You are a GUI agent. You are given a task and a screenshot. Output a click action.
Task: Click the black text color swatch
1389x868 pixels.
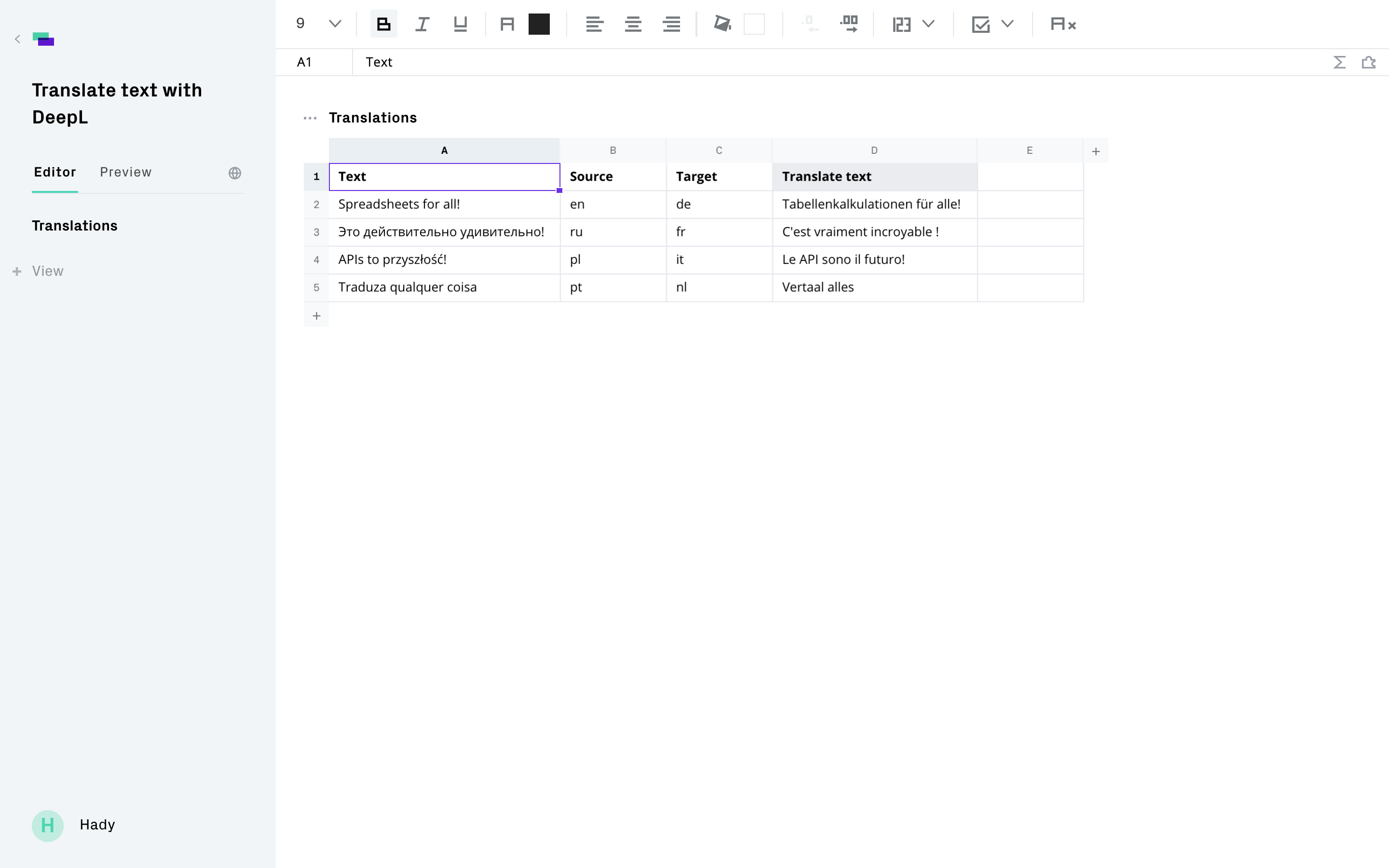(538, 24)
